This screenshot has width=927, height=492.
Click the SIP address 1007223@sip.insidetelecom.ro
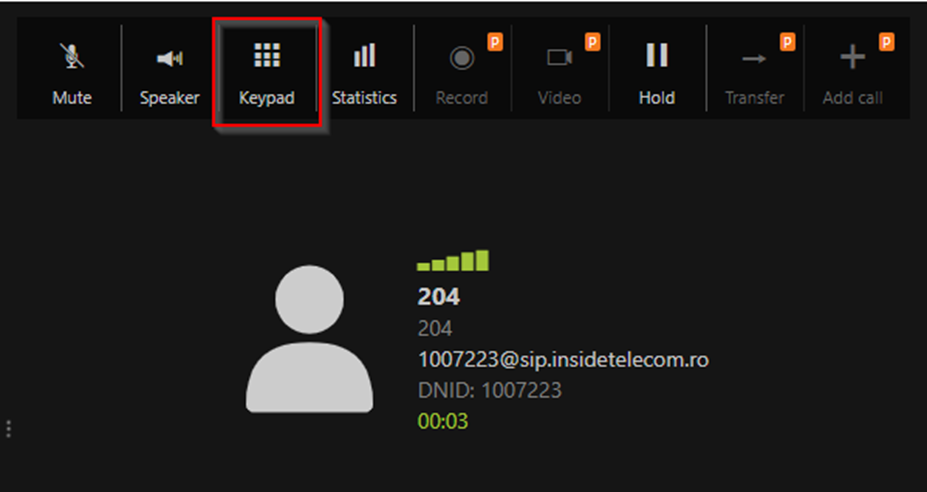coord(563,360)
